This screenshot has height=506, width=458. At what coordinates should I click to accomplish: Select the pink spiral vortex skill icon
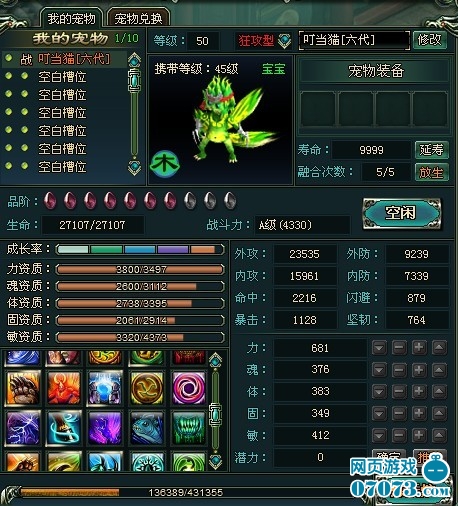[x=188, y=388]
